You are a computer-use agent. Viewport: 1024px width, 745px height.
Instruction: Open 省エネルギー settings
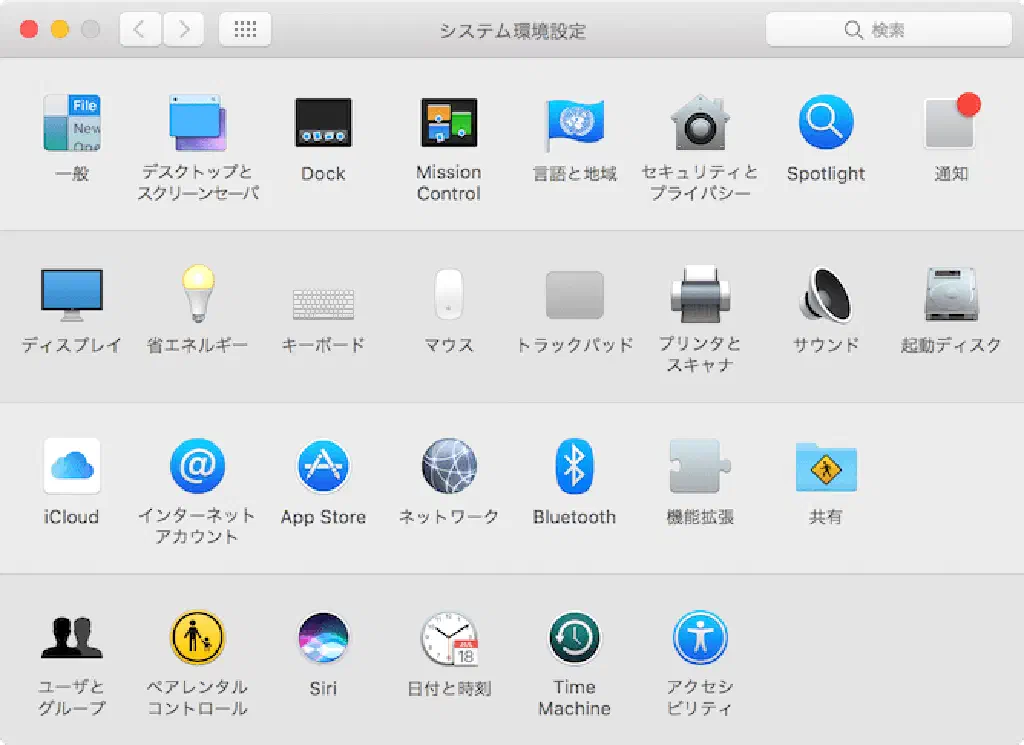pyautogui.click(x=197, y=296)
